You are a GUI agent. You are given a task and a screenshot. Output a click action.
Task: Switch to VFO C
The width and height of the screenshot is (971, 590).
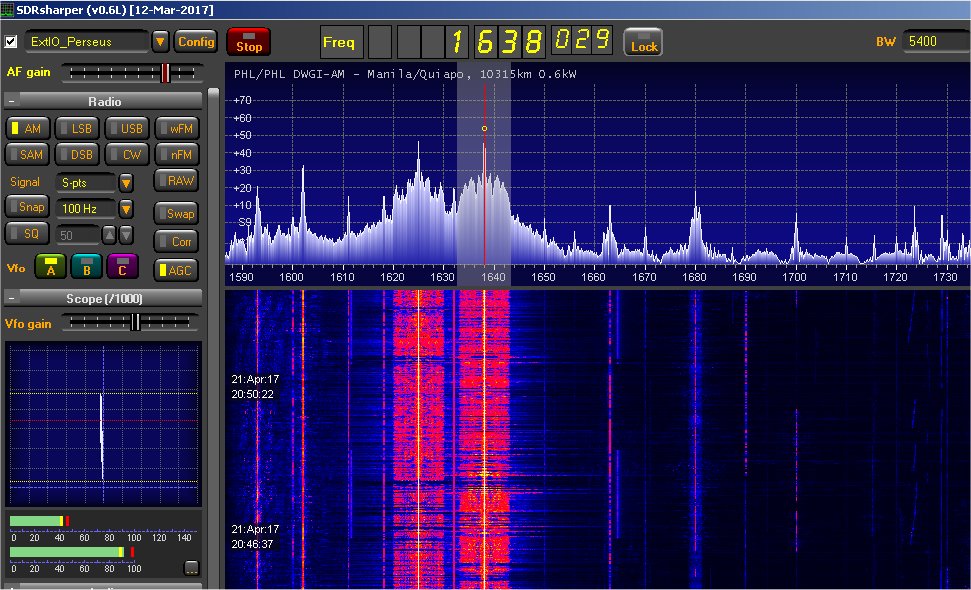[x=122, y=267]
